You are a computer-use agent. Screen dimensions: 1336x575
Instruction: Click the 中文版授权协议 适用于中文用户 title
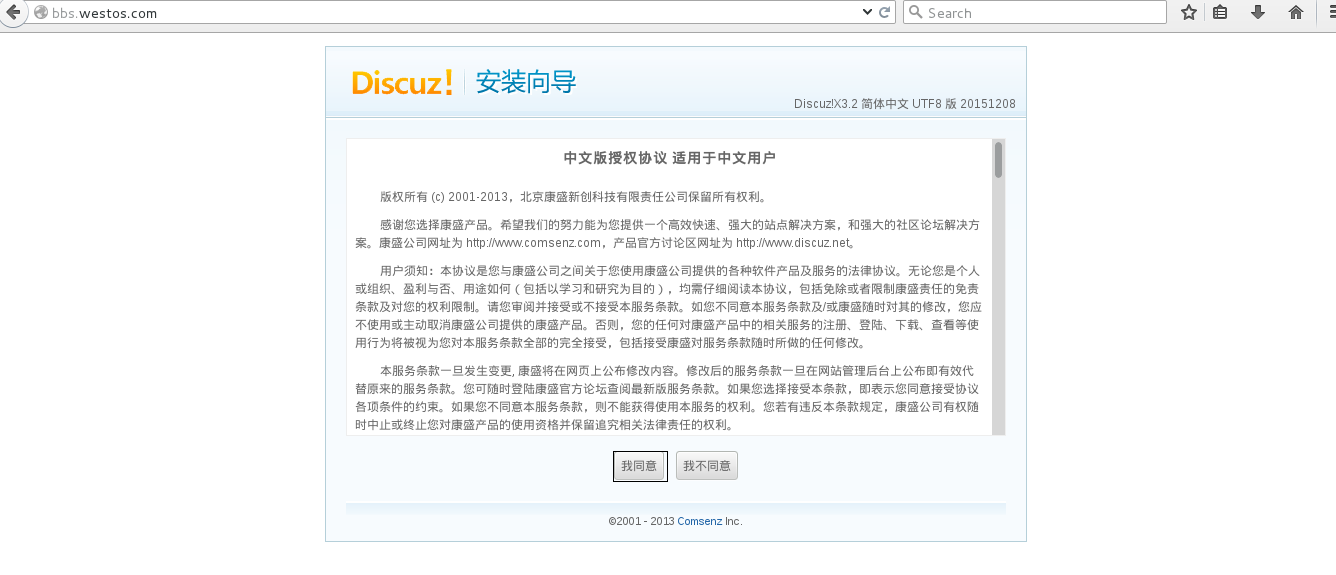click(670, 159)
